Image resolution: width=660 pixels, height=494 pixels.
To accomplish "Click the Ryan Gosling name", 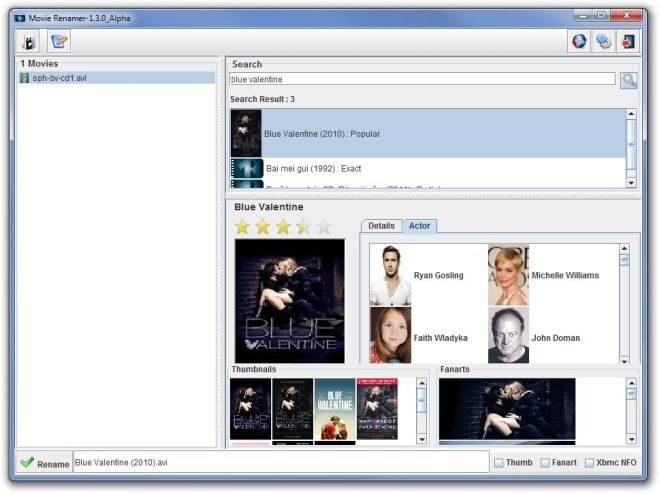I will pyautogui.click(x=438, y=276).
